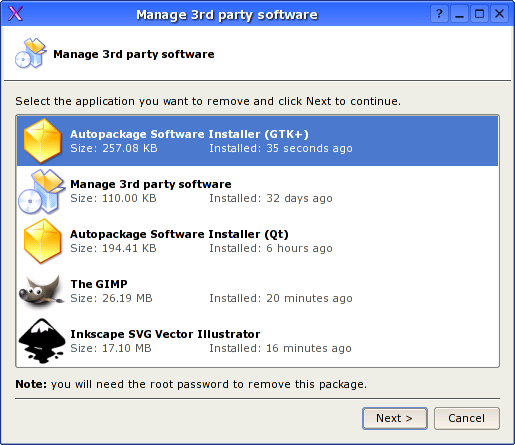Click Installed: 16 minutes ago text

pos(280,348)
